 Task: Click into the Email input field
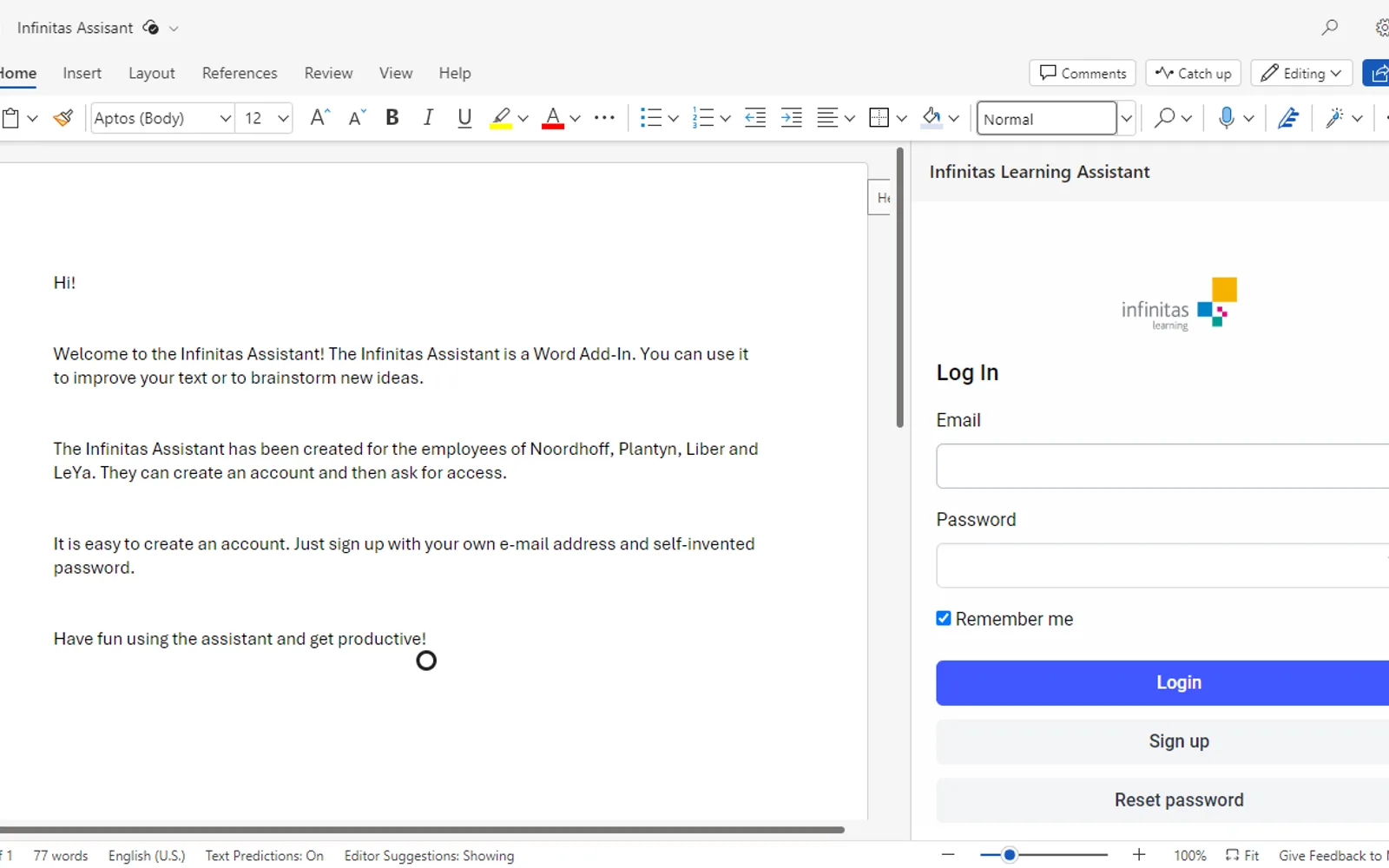[1162, 466]
